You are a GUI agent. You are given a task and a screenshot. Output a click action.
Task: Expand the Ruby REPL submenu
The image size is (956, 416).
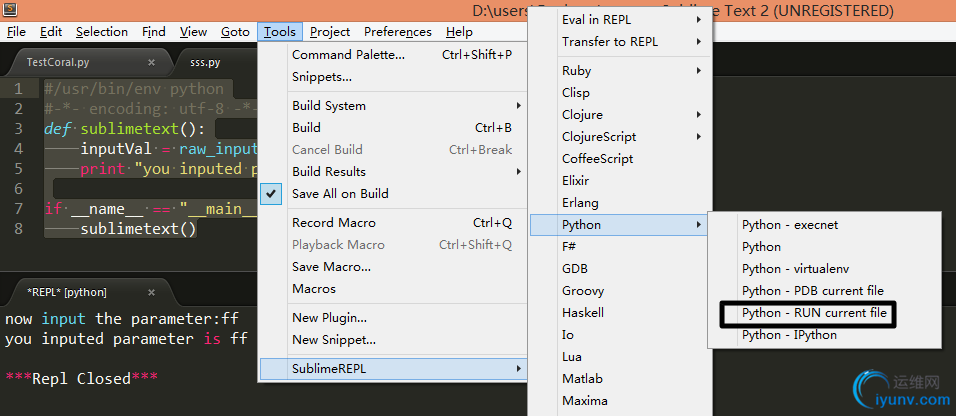(576, 71)
